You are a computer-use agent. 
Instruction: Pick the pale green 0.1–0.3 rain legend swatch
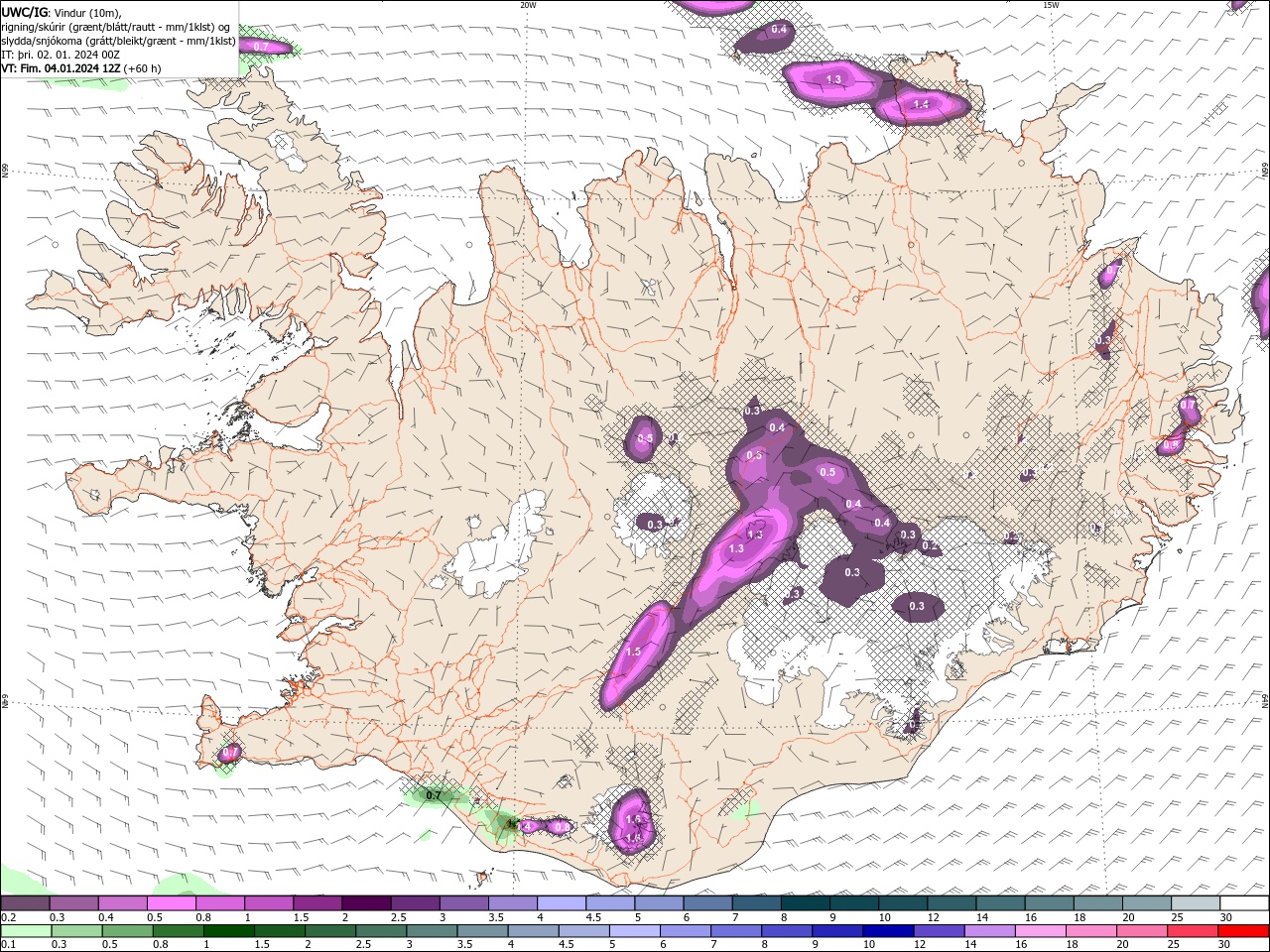click(x=26, y=931)
